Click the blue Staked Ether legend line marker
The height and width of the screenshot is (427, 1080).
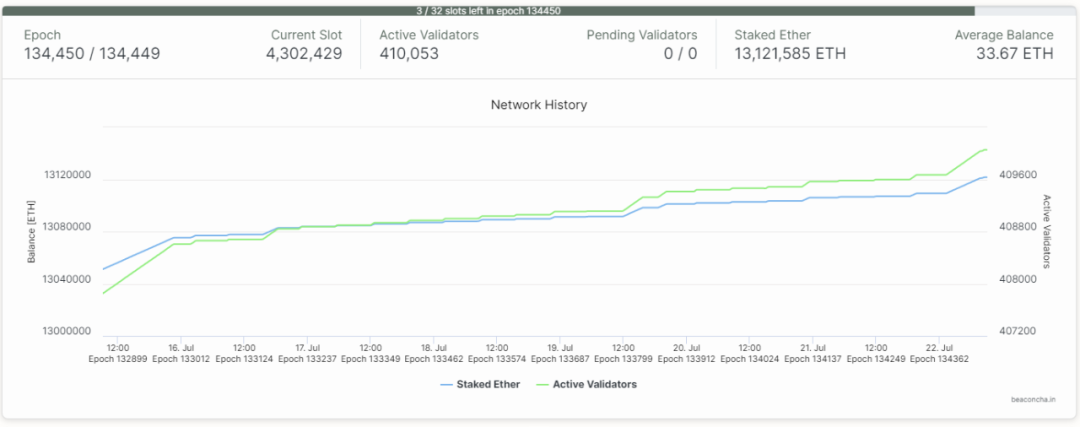click(x=445, y=384)
